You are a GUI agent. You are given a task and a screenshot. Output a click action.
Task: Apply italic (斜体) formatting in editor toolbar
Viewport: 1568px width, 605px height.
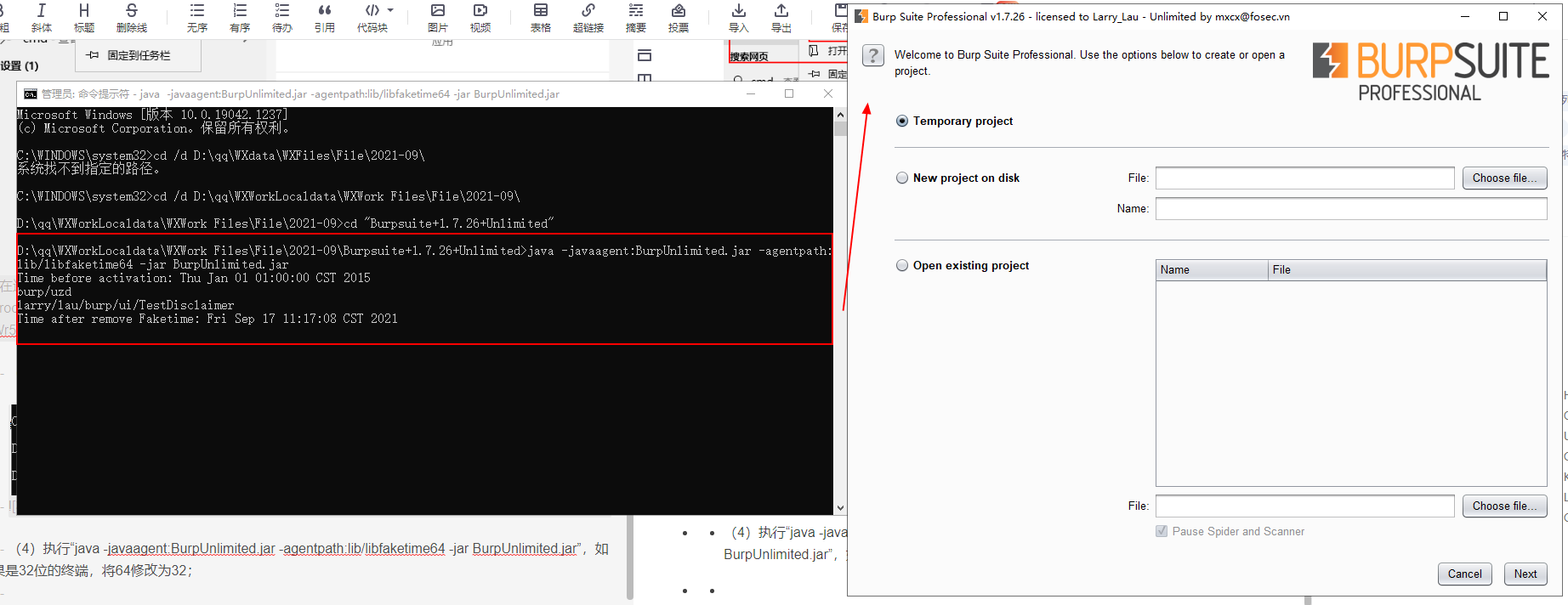click(41, 17)
